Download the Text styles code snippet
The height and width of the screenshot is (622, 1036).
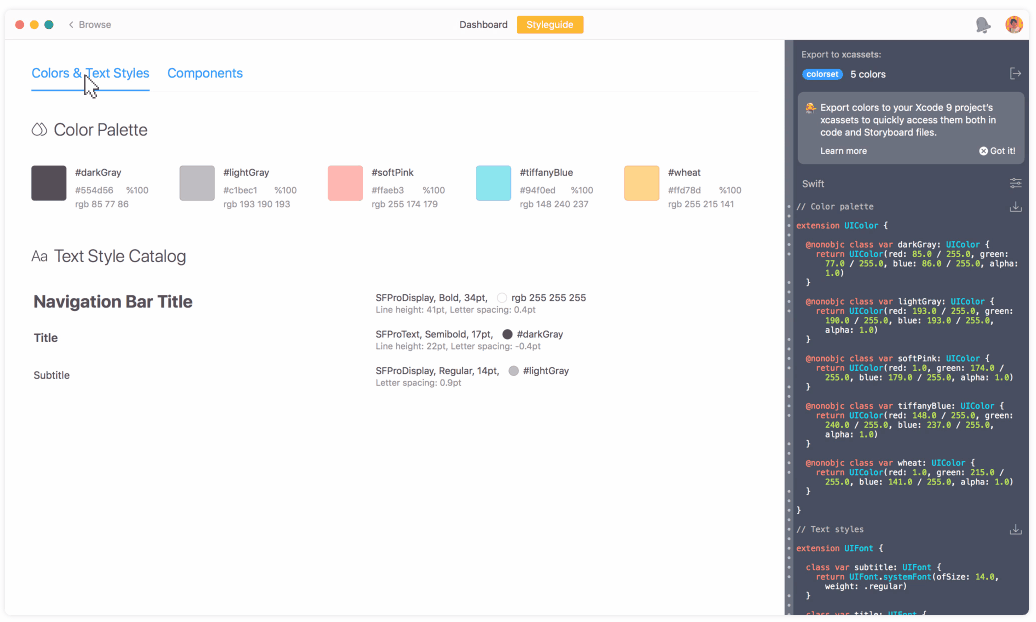[x=1016, y=528]
